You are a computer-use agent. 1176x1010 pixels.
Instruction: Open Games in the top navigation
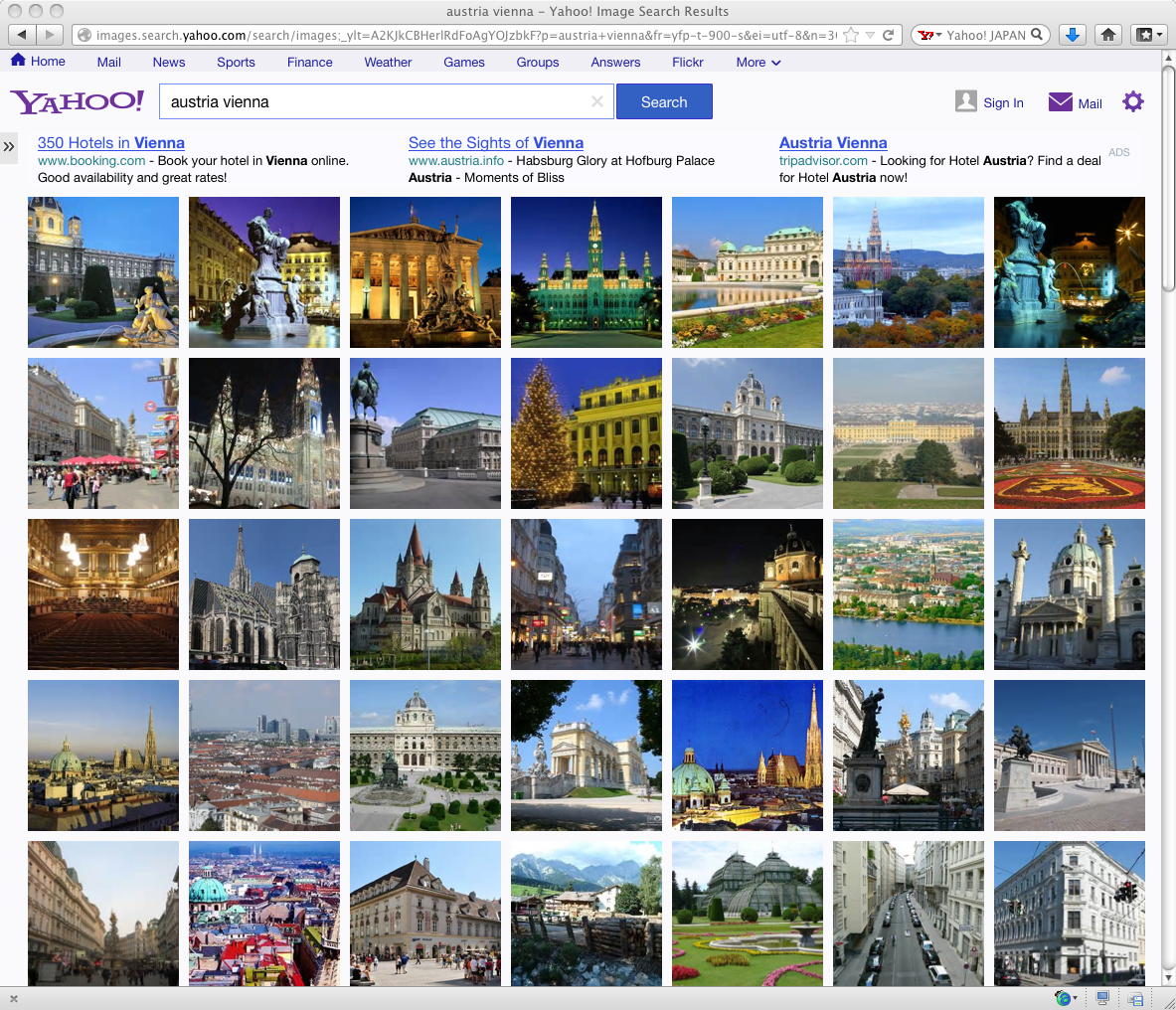click(463, 63)
